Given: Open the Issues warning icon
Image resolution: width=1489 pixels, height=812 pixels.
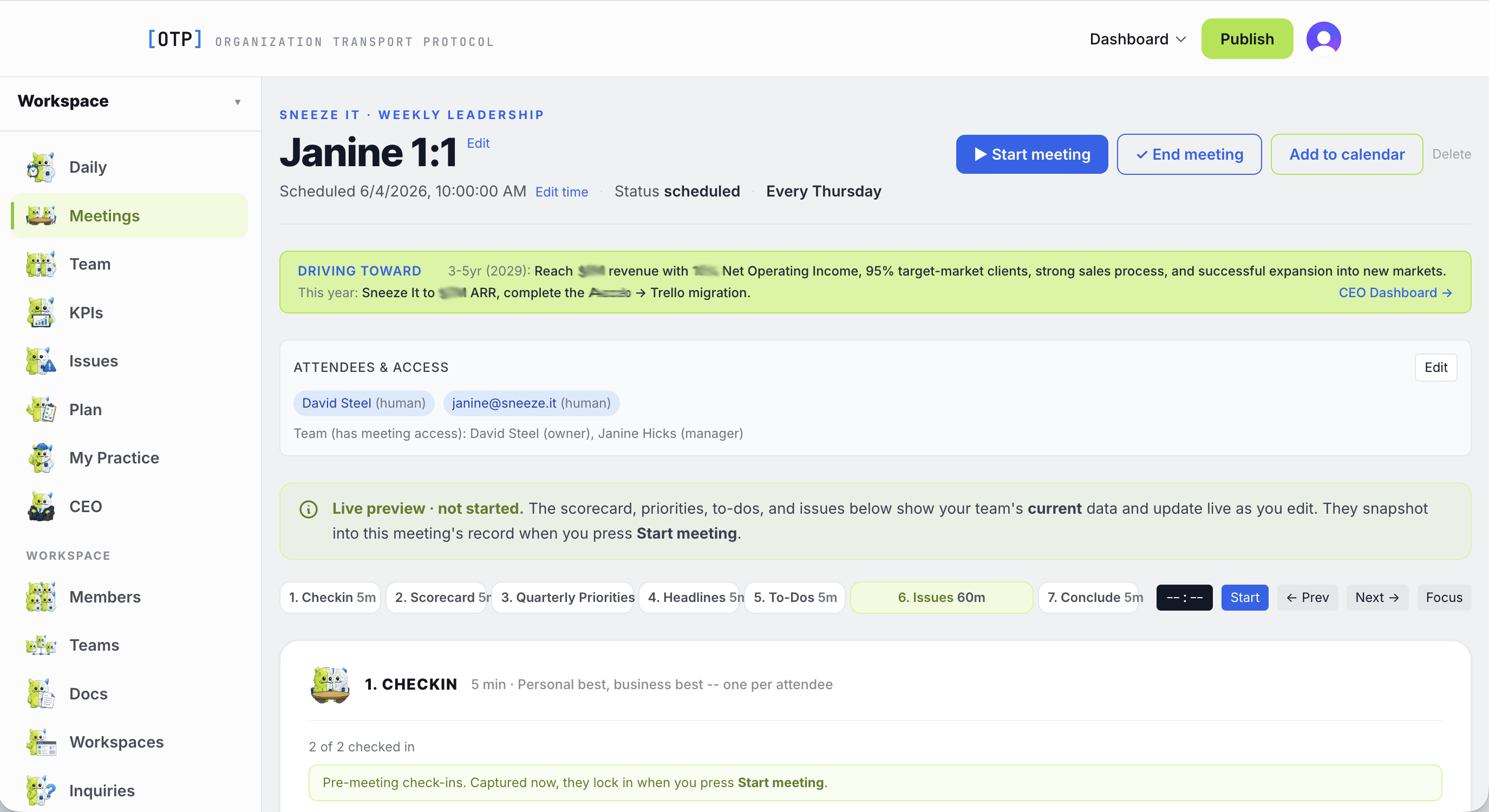Looking at the screenshot, I should (x=41, y=361).
